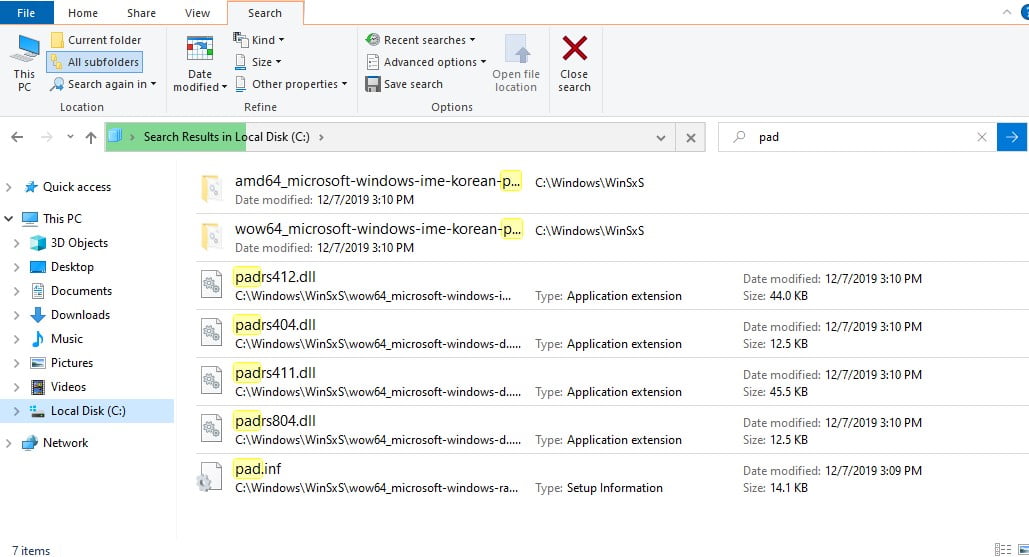The width and height of the screenshot is (1029, 557).
Task: Select Pictures in navigation pane
Action: click(x=72, y=363)
